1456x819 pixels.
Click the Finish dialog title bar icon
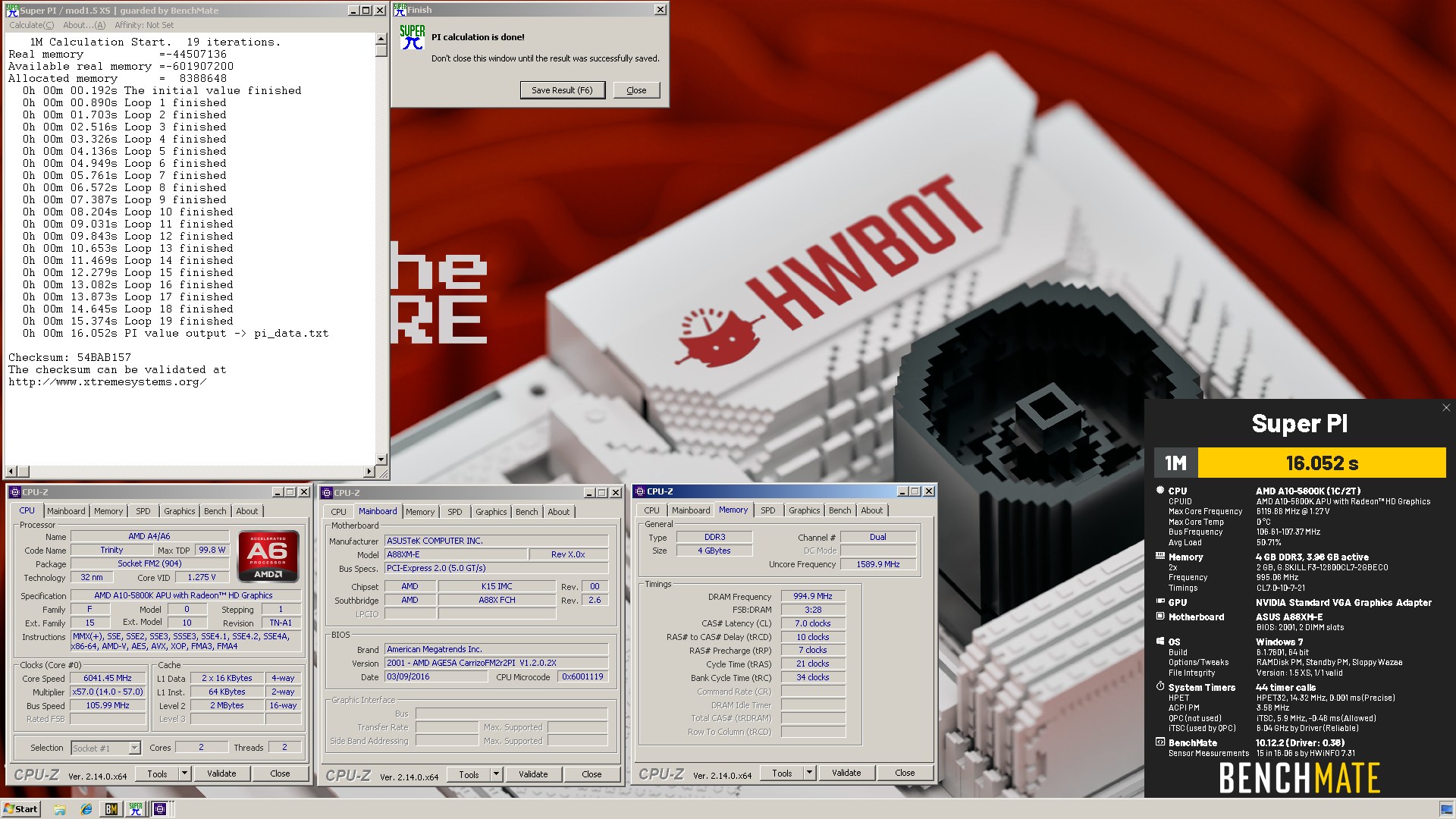tap(400, 10)
